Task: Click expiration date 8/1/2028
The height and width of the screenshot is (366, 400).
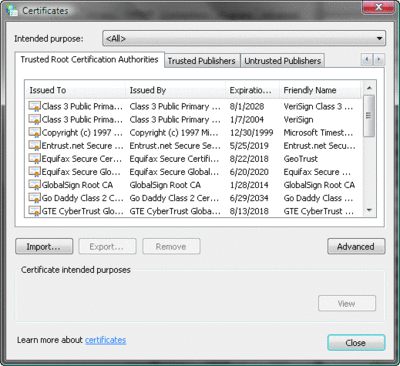Action: [x=247, y=106]
